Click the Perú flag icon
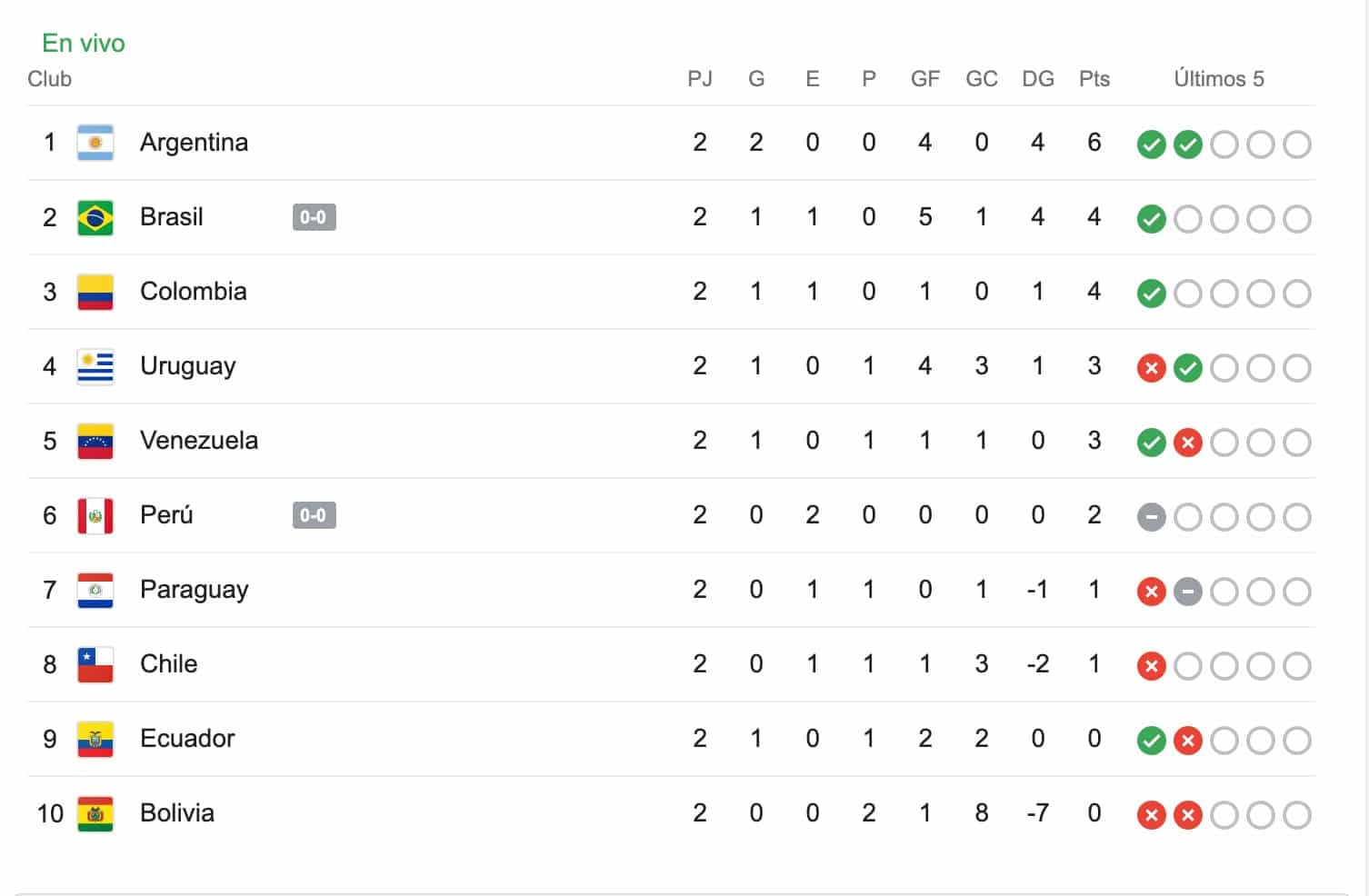1369x896 pixels. [x=95, y=515]
